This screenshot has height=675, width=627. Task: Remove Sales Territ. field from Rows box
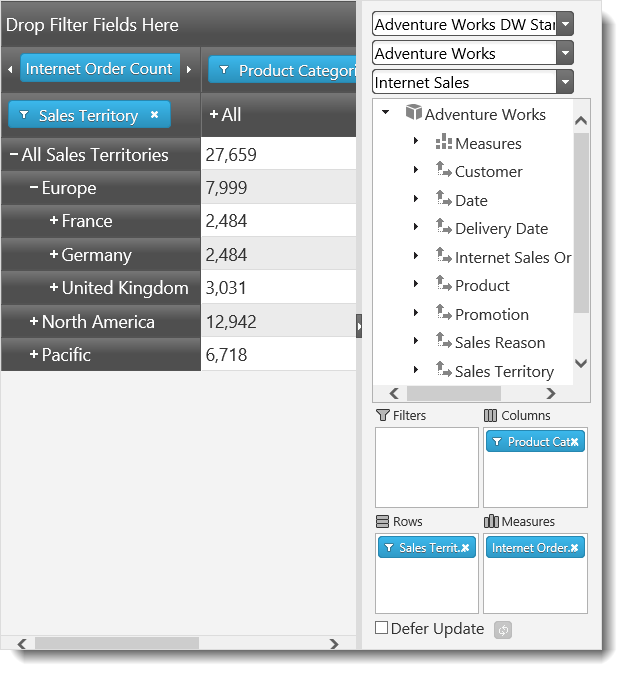(x=466, y=548)
